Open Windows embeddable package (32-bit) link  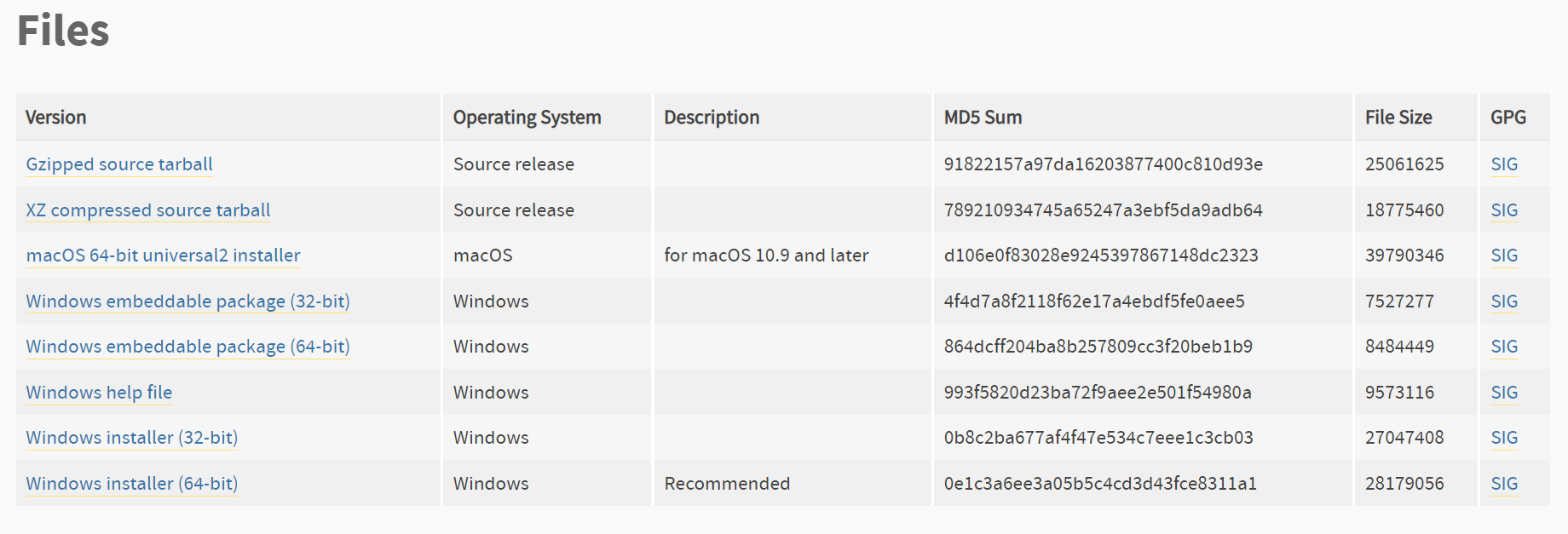pyautogui.click(x=187, y=301)
